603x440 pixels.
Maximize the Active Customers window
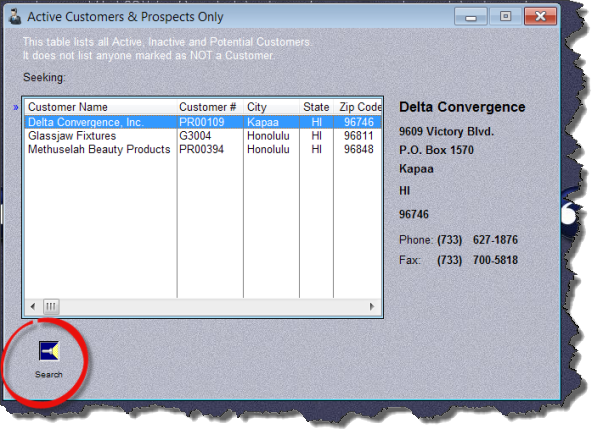click(505, 17)
